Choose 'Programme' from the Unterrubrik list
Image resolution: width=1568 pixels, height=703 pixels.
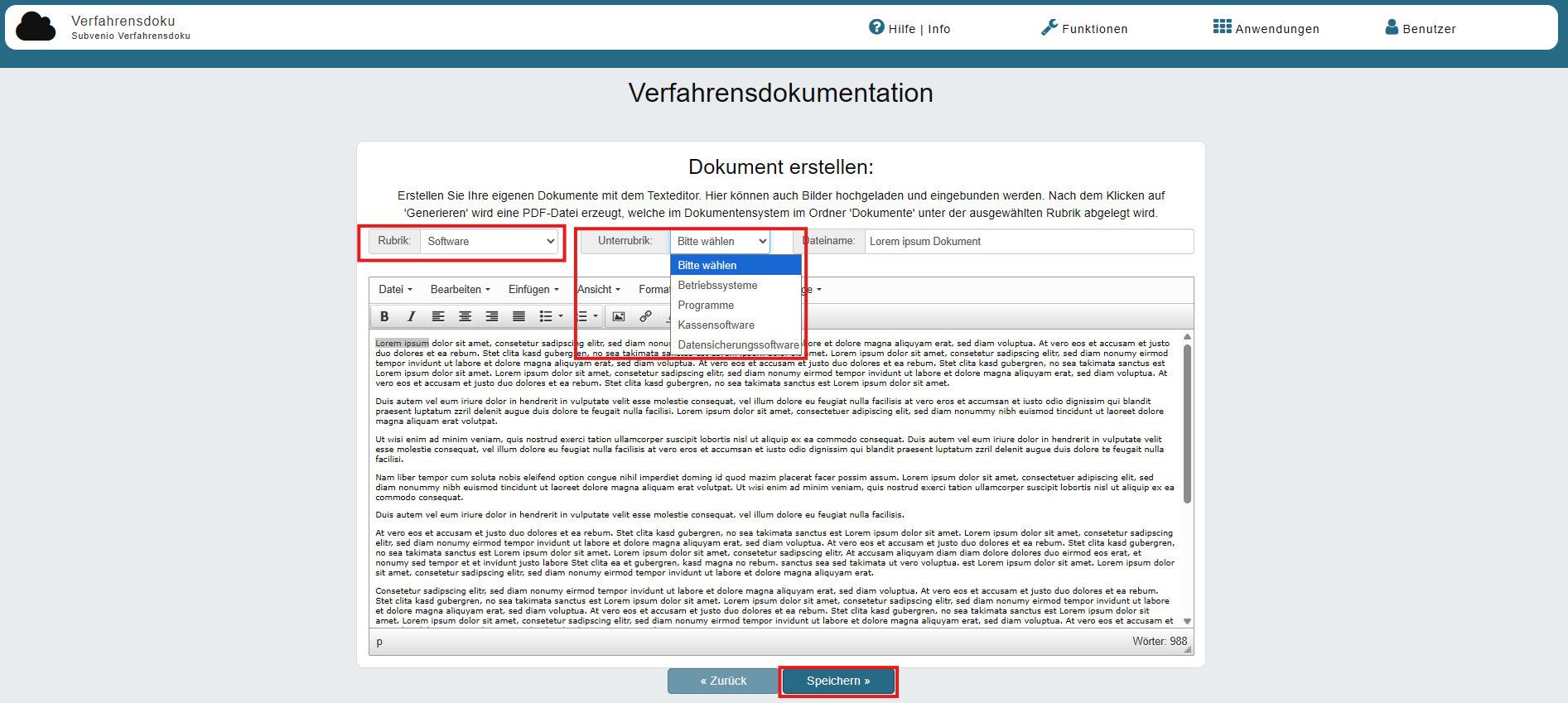pyautogui.click(x=736, y=305)
